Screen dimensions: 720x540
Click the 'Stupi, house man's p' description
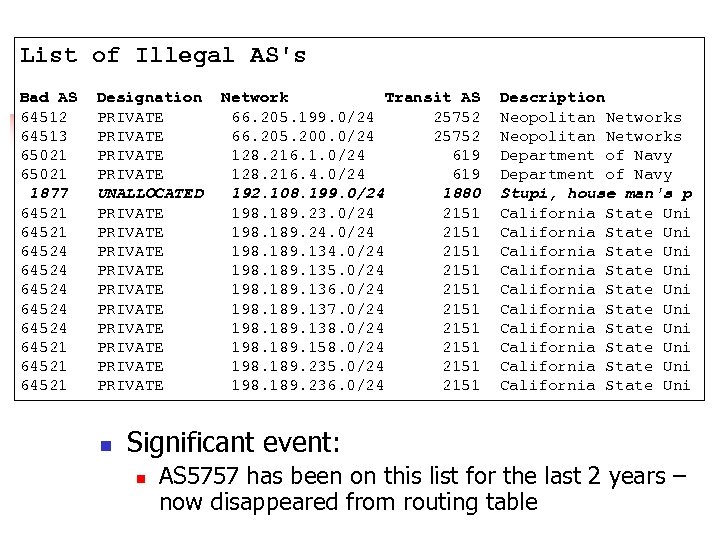tap(595, 193)
